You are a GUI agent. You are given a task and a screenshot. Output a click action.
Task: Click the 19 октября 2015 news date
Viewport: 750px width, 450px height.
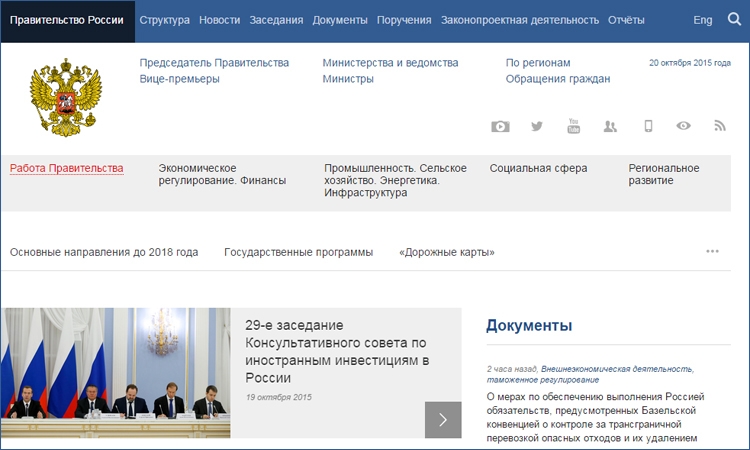click(278, 397)
